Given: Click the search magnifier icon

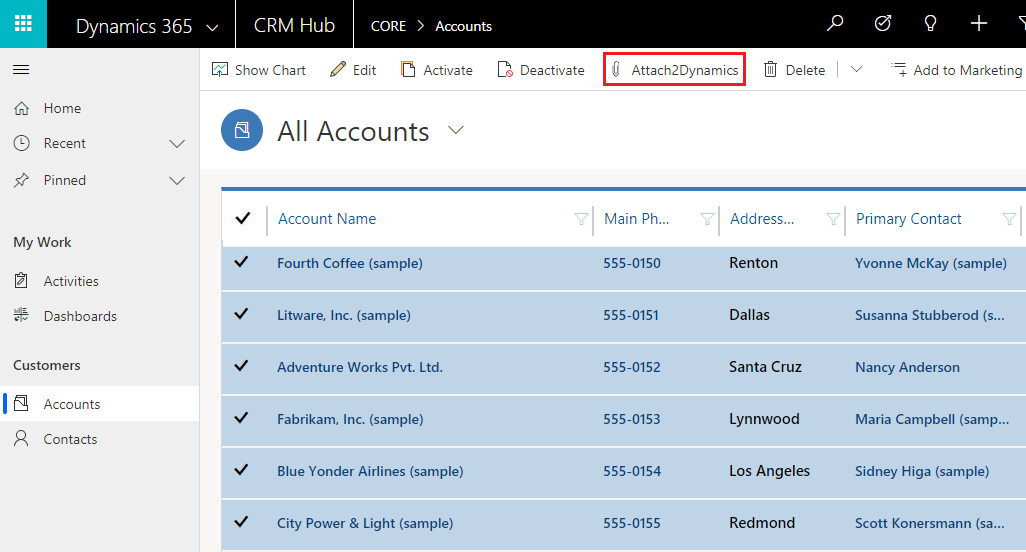Looking at the screenshot, I should click(835, 24).
